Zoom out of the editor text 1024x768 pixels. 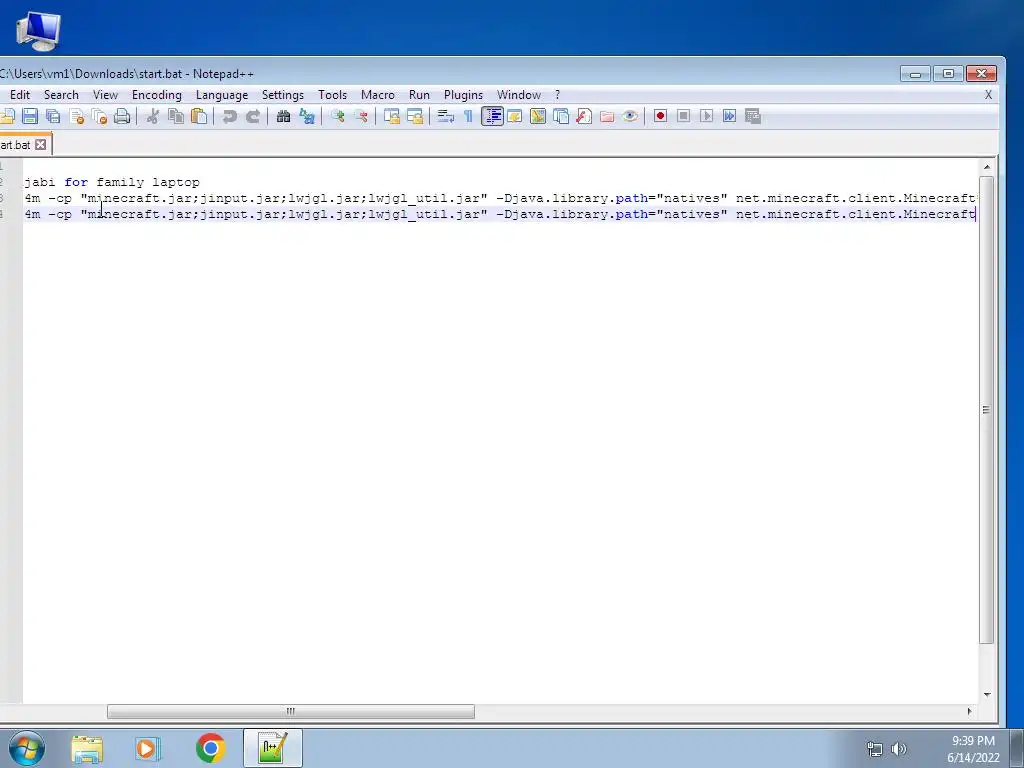pos(360,116)
